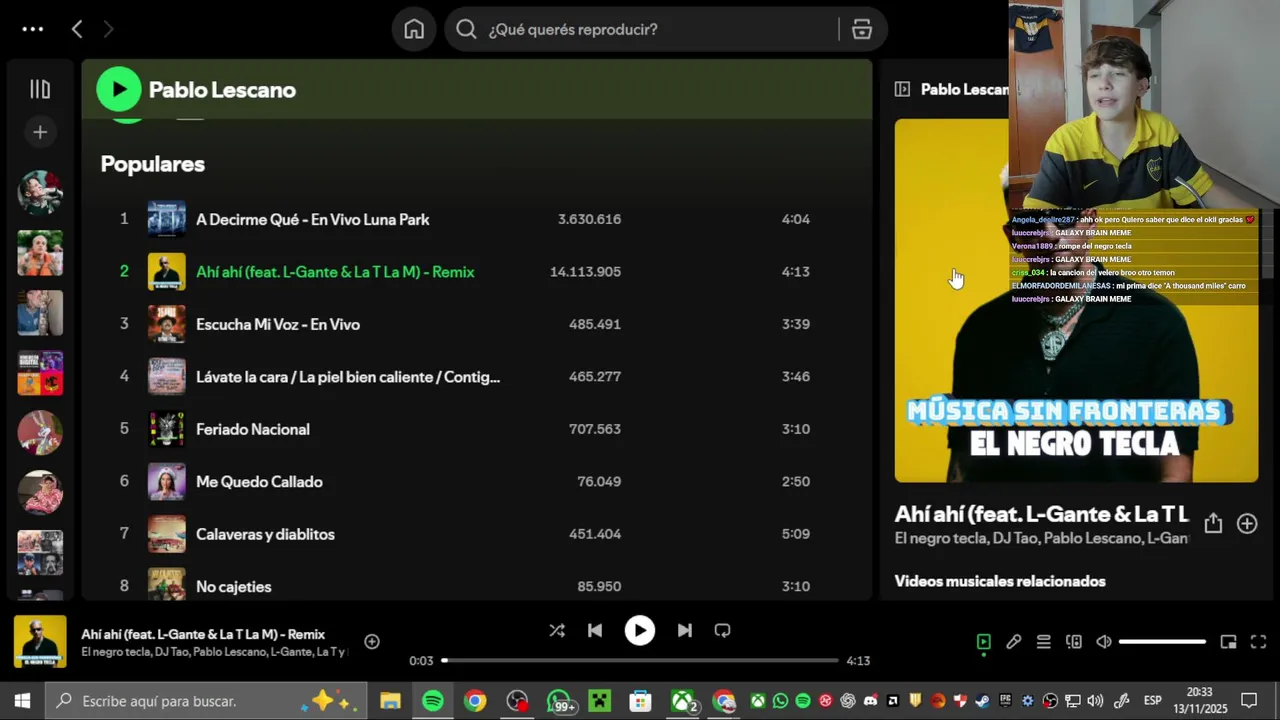Open WhatsApp taskbar icon with 99+ badge
This screenshot has height=720, width=1280.
point(561,702)
